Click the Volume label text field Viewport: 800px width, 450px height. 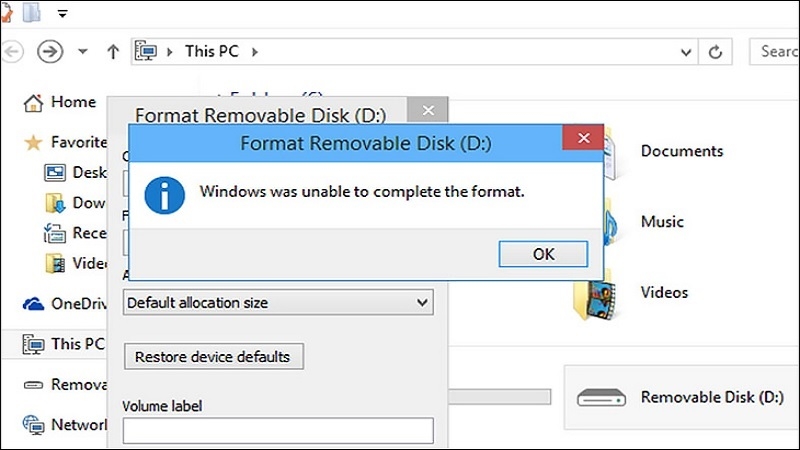pos(278,430)
